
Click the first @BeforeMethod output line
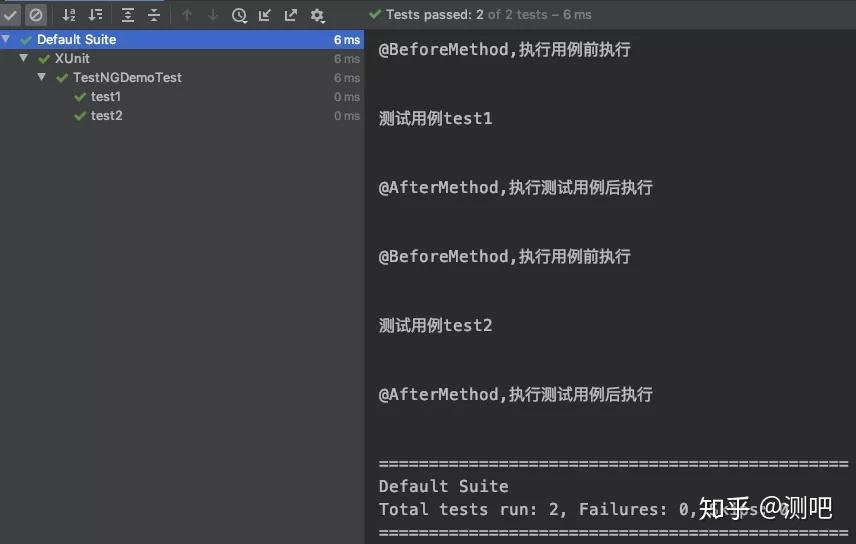pyautogui.click(x=504, y=50)
